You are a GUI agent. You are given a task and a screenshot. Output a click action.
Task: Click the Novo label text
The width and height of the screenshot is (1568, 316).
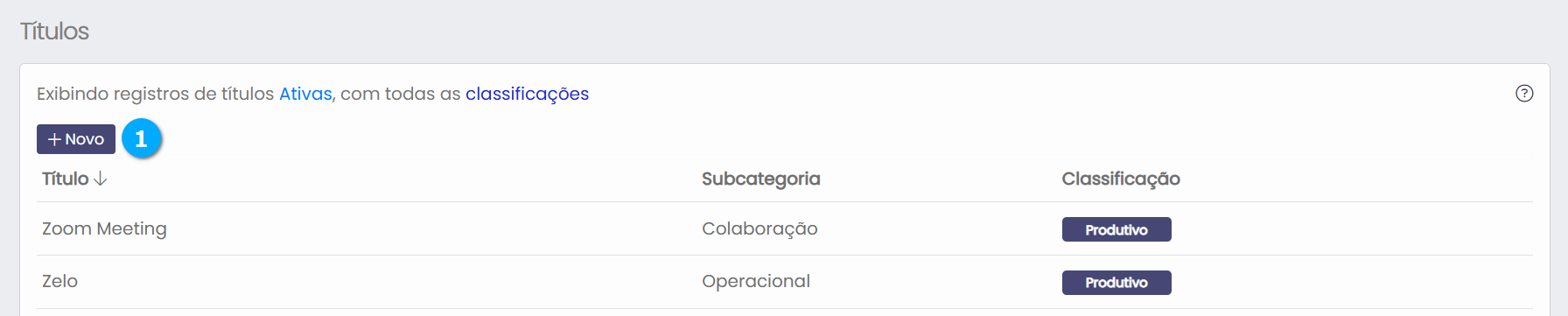(84, 139)
